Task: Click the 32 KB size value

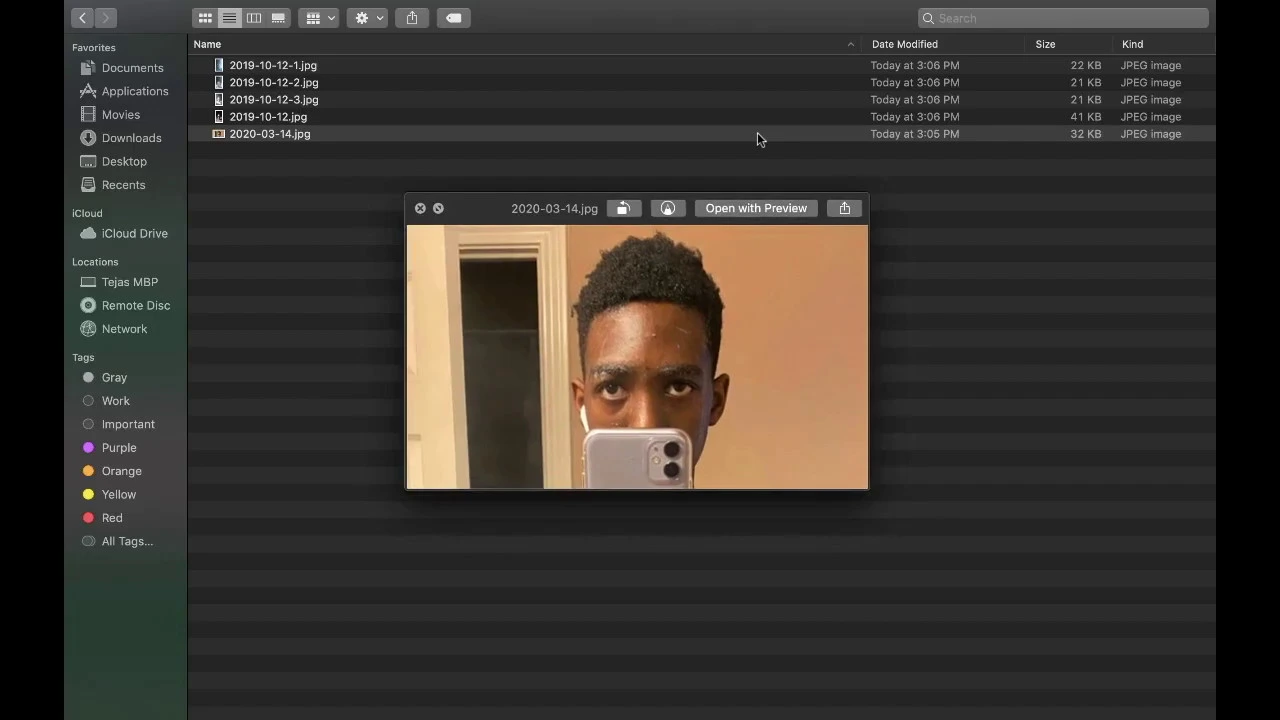Action: click(1086, 133)
